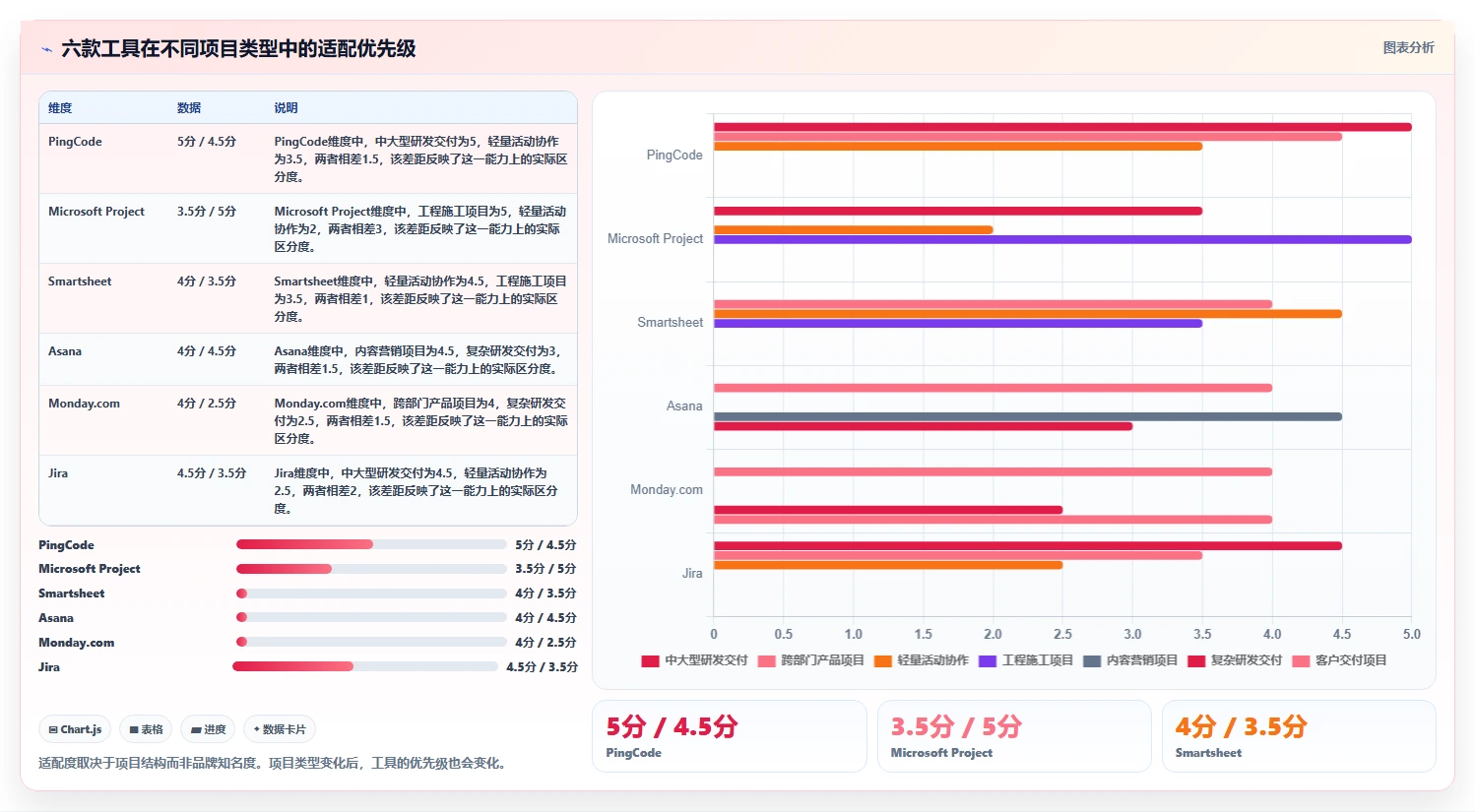The height and width of the screenshot is (812, 1475).
Task: Click the Jira description text in the table
Action: coord(417,491)
